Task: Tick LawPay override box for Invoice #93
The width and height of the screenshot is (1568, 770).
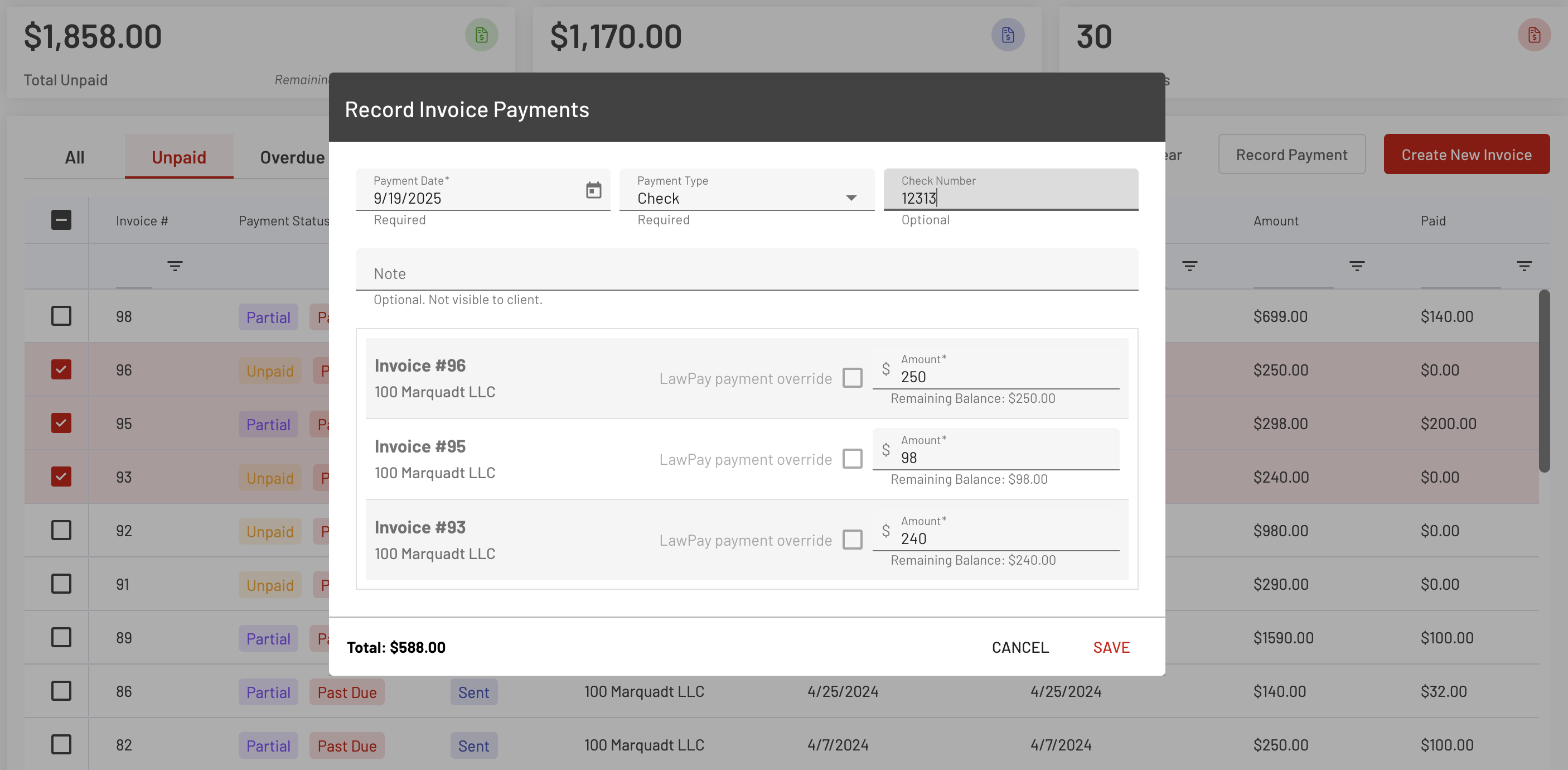Action: [x=852, y=540]
